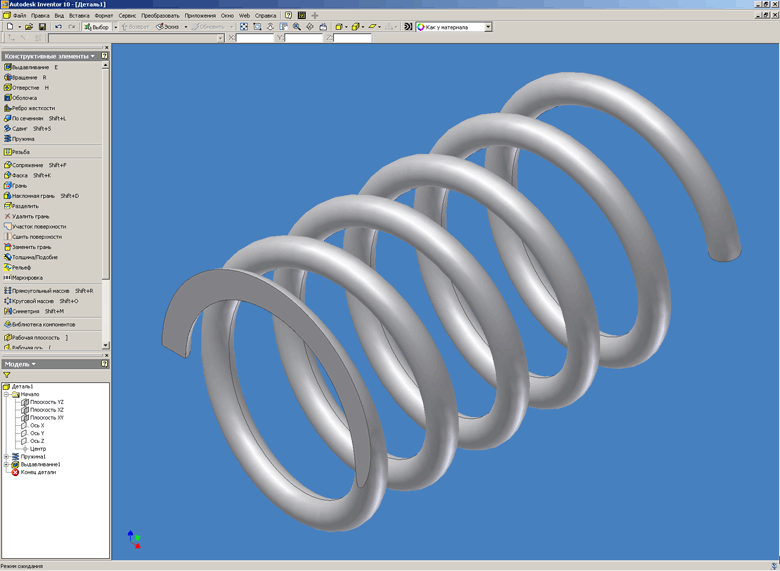This screenshot has height=571, width=780.
Task: Select the Рабочая плоскость tool
Action: (x=36, y=337)
